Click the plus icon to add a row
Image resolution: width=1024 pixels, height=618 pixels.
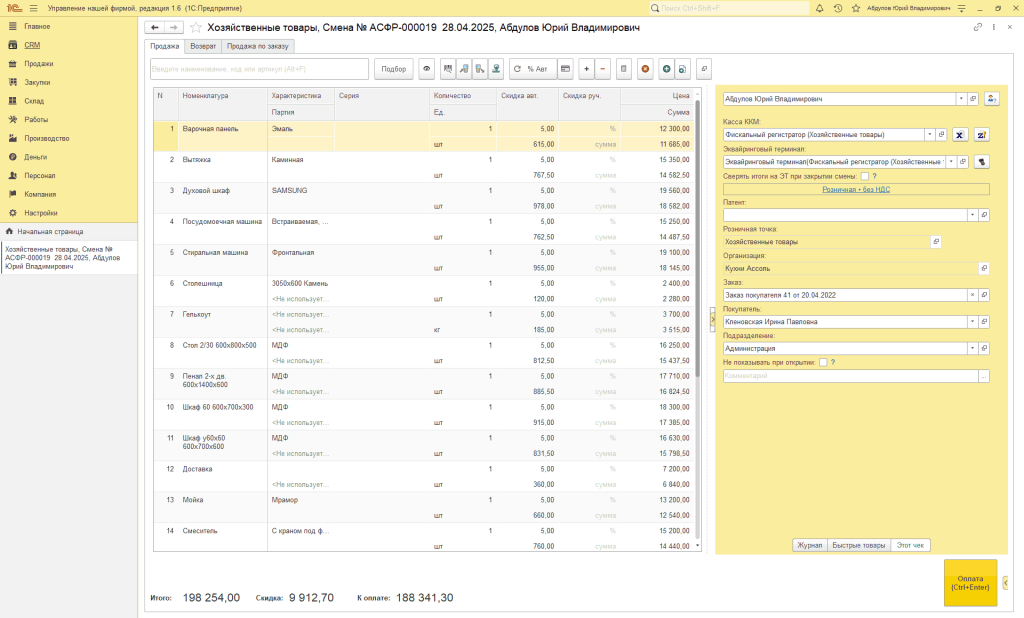coord(587,69)
